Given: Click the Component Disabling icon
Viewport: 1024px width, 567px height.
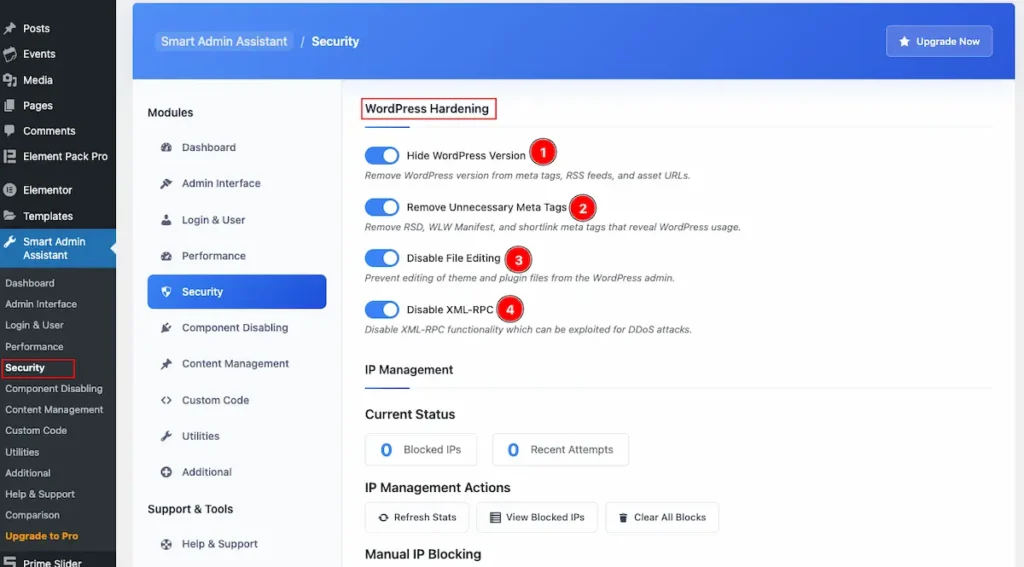Looking at the screenshot, I should 166,328.
